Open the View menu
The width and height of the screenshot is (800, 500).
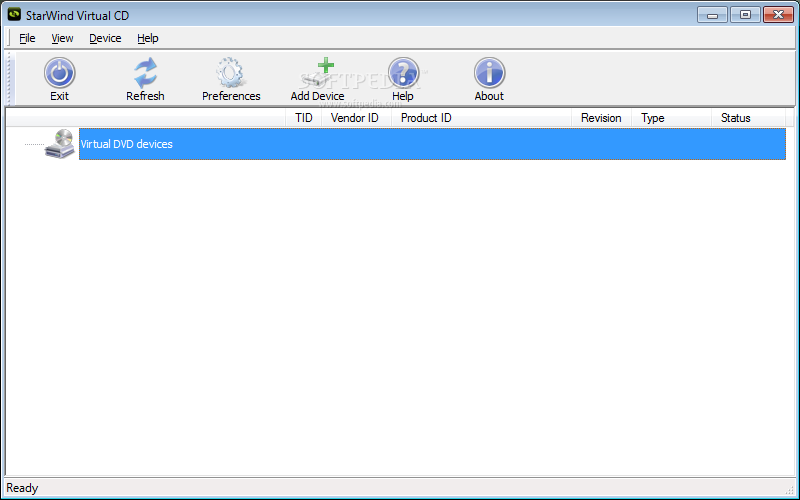point(62,38)
